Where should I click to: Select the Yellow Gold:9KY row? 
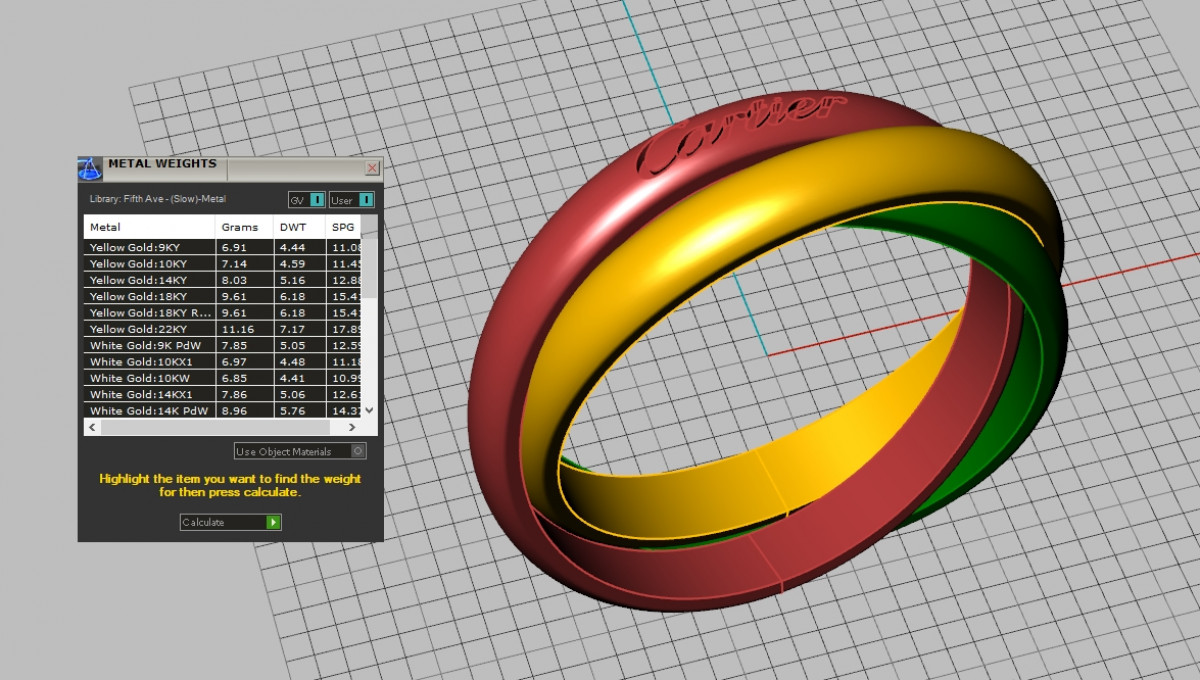(x=150, y=247)
